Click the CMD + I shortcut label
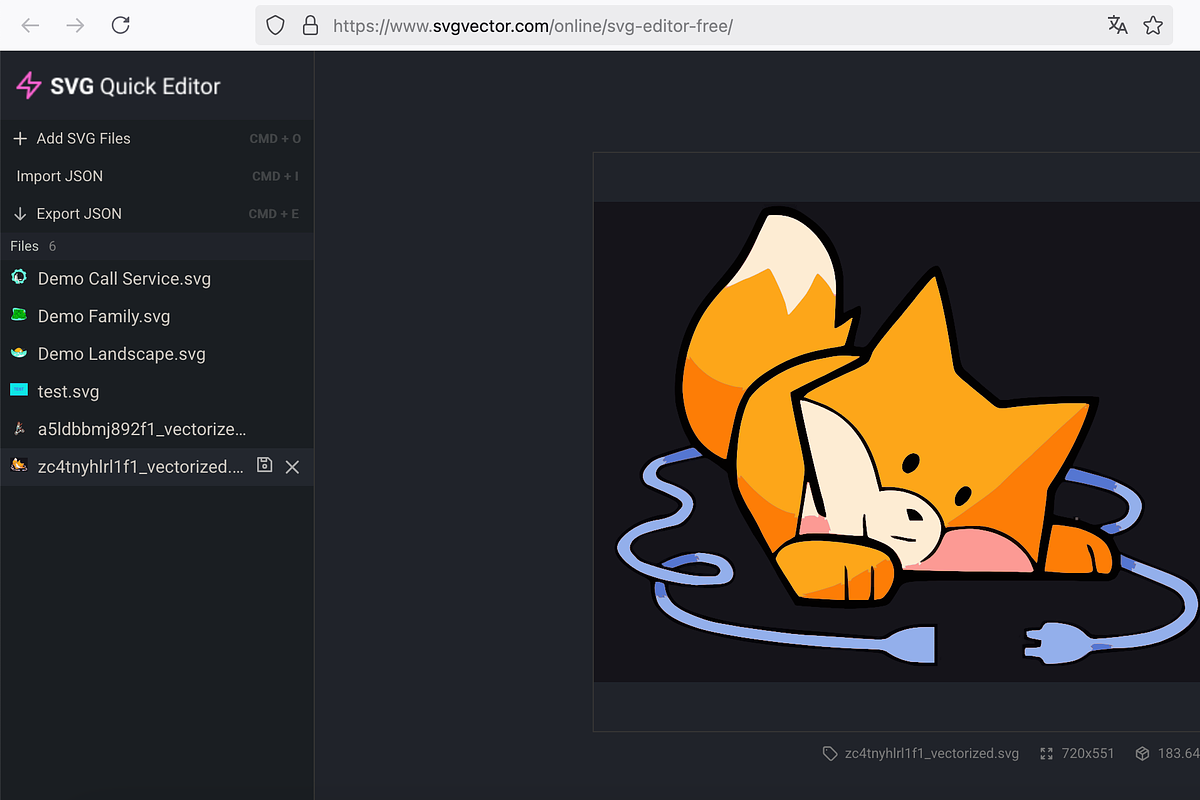1200x800 pixels. 275,176
